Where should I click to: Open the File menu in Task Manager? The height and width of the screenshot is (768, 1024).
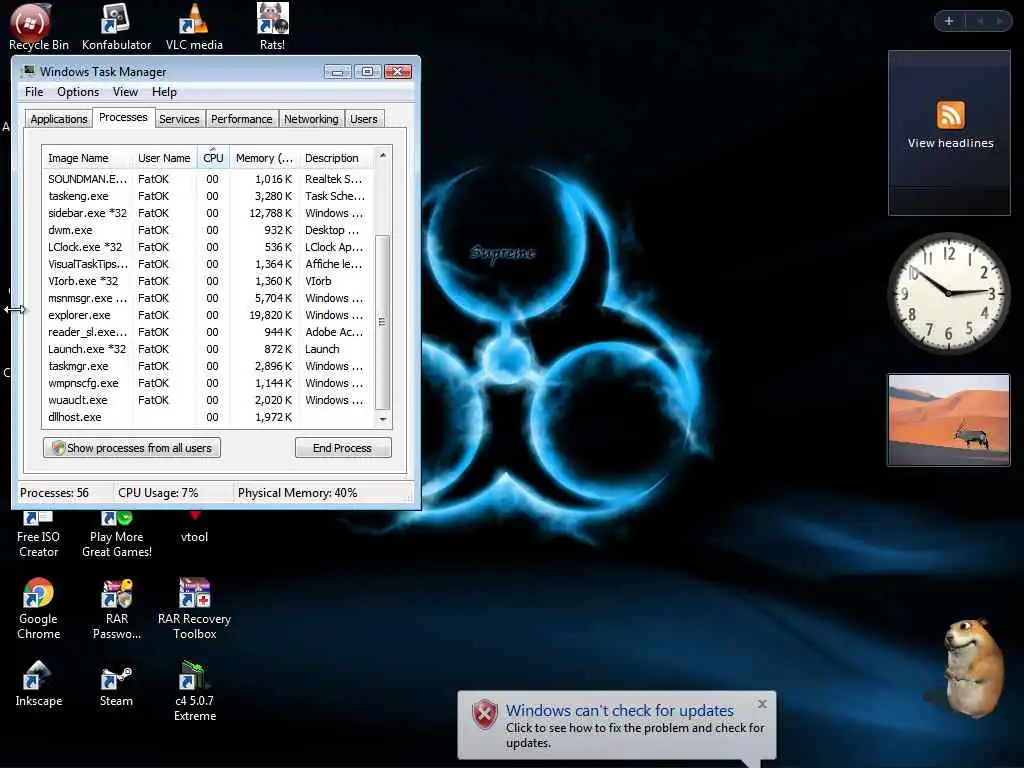pos(34,92)
